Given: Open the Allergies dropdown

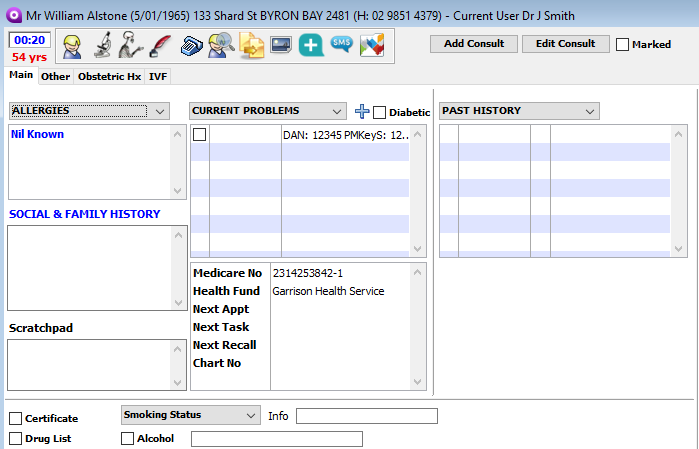Looking at the screenshot, I should [89, 111].
